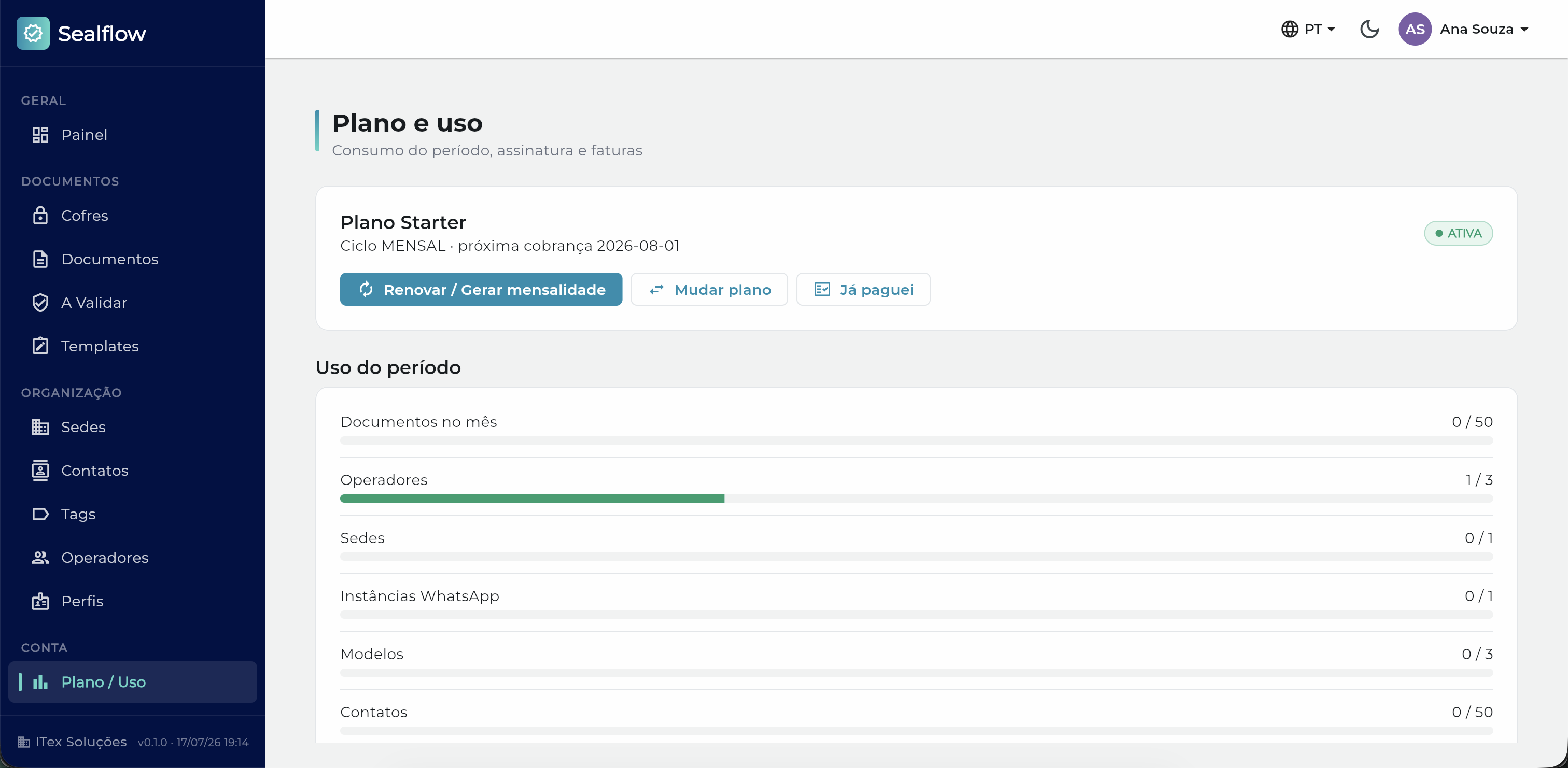Viewport: 1568px width, 768px height.
Task: Click the 'Instâncias WhatsApp' label
Action: [x=419, y=596]
